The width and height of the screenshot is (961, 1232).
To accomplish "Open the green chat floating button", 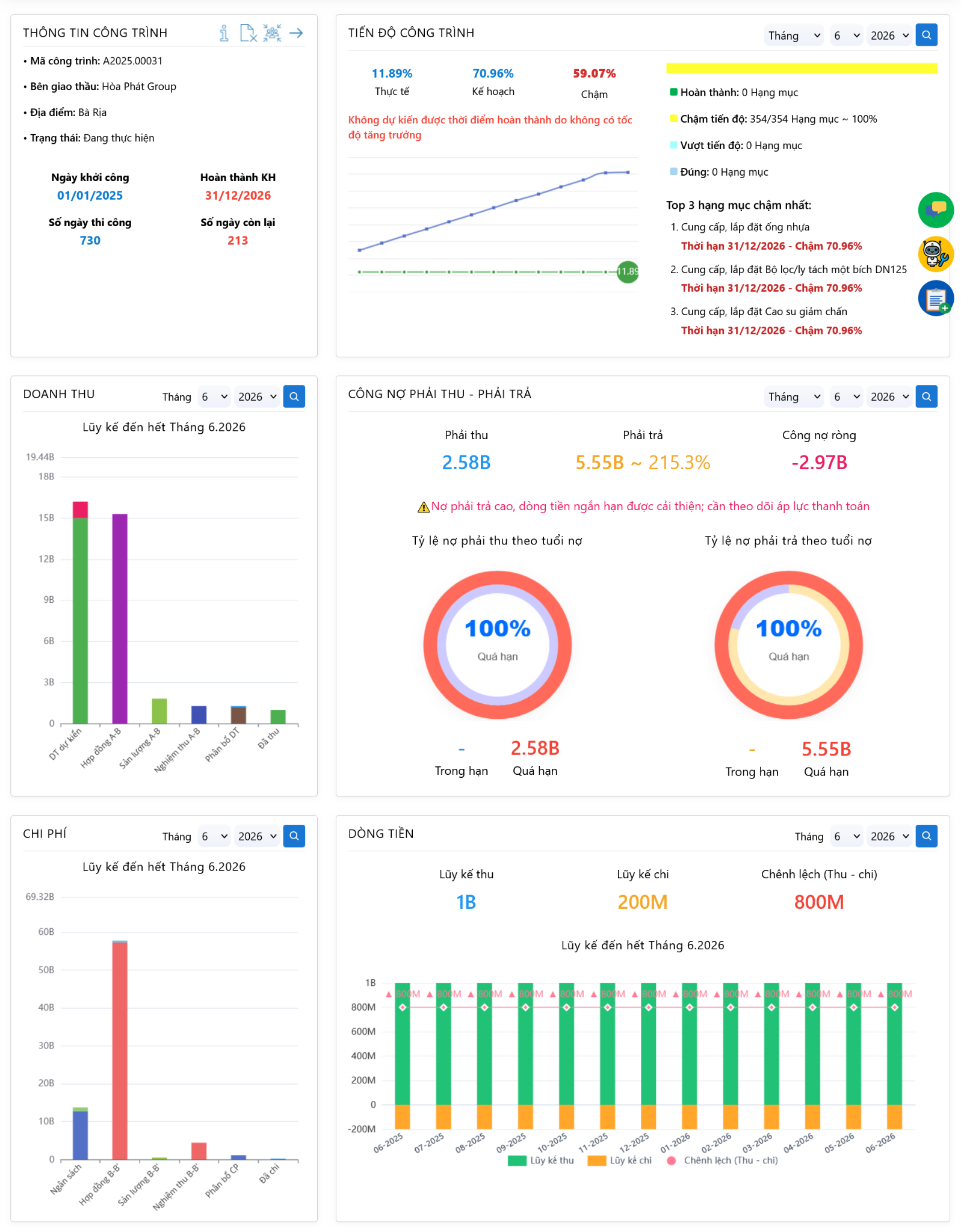I will [936, 210].
